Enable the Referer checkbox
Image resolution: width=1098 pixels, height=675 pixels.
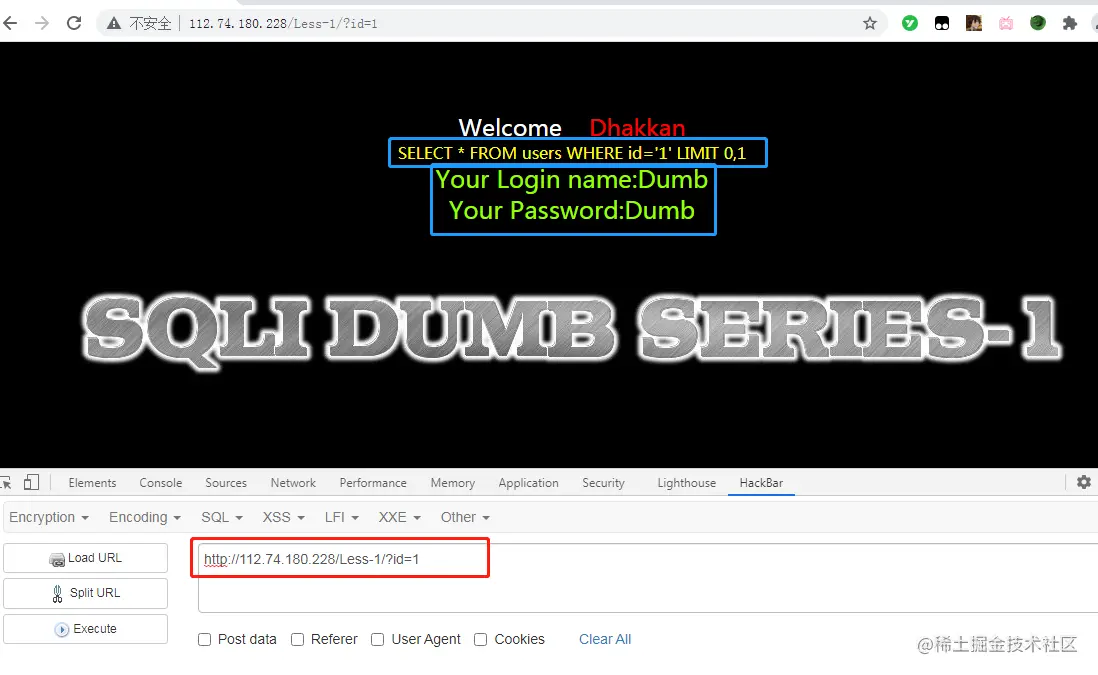tap(298, 639)
